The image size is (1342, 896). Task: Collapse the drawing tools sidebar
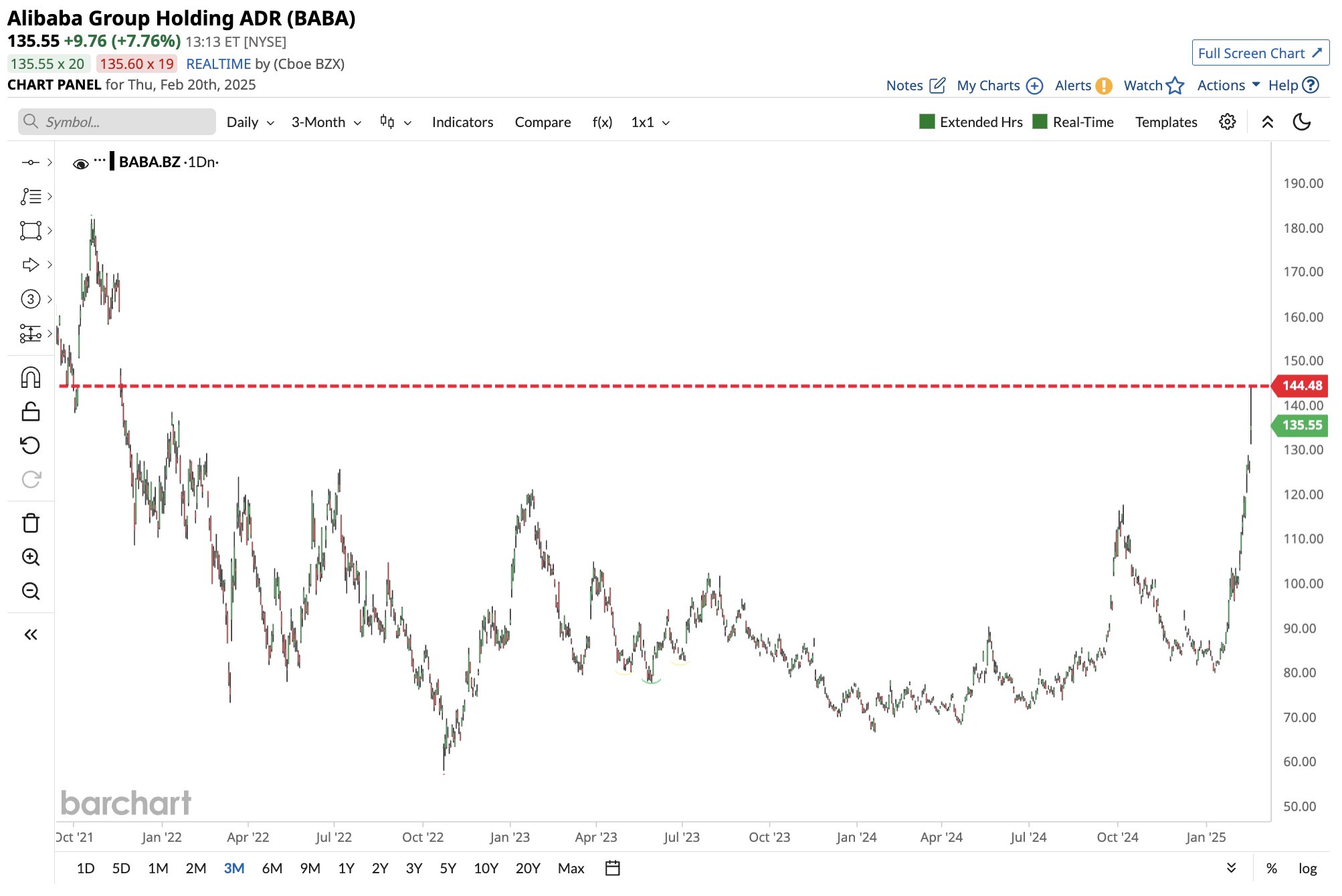point(31,635)
